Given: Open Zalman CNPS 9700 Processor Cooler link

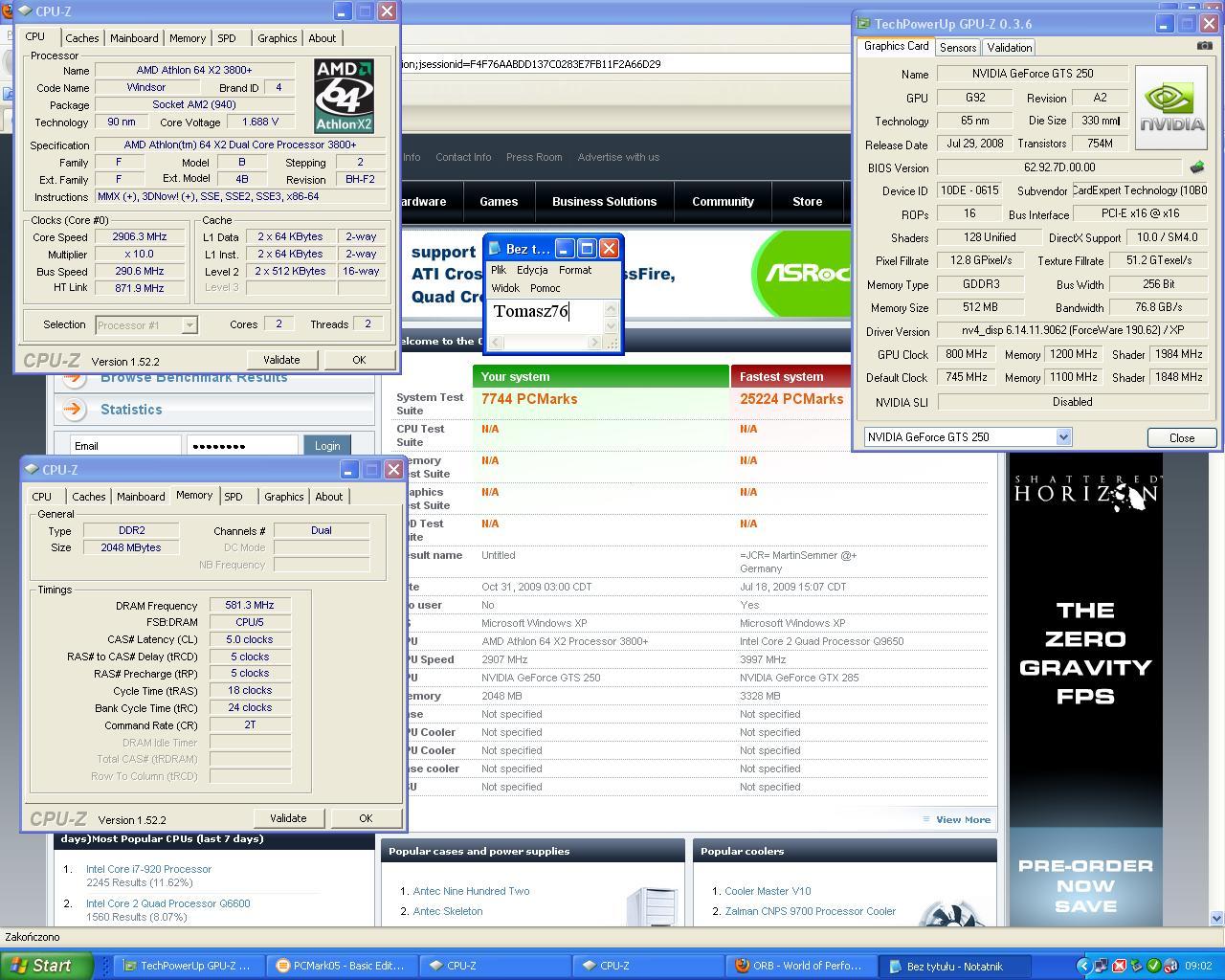Looking at the screenshot, I should point(811,911).
